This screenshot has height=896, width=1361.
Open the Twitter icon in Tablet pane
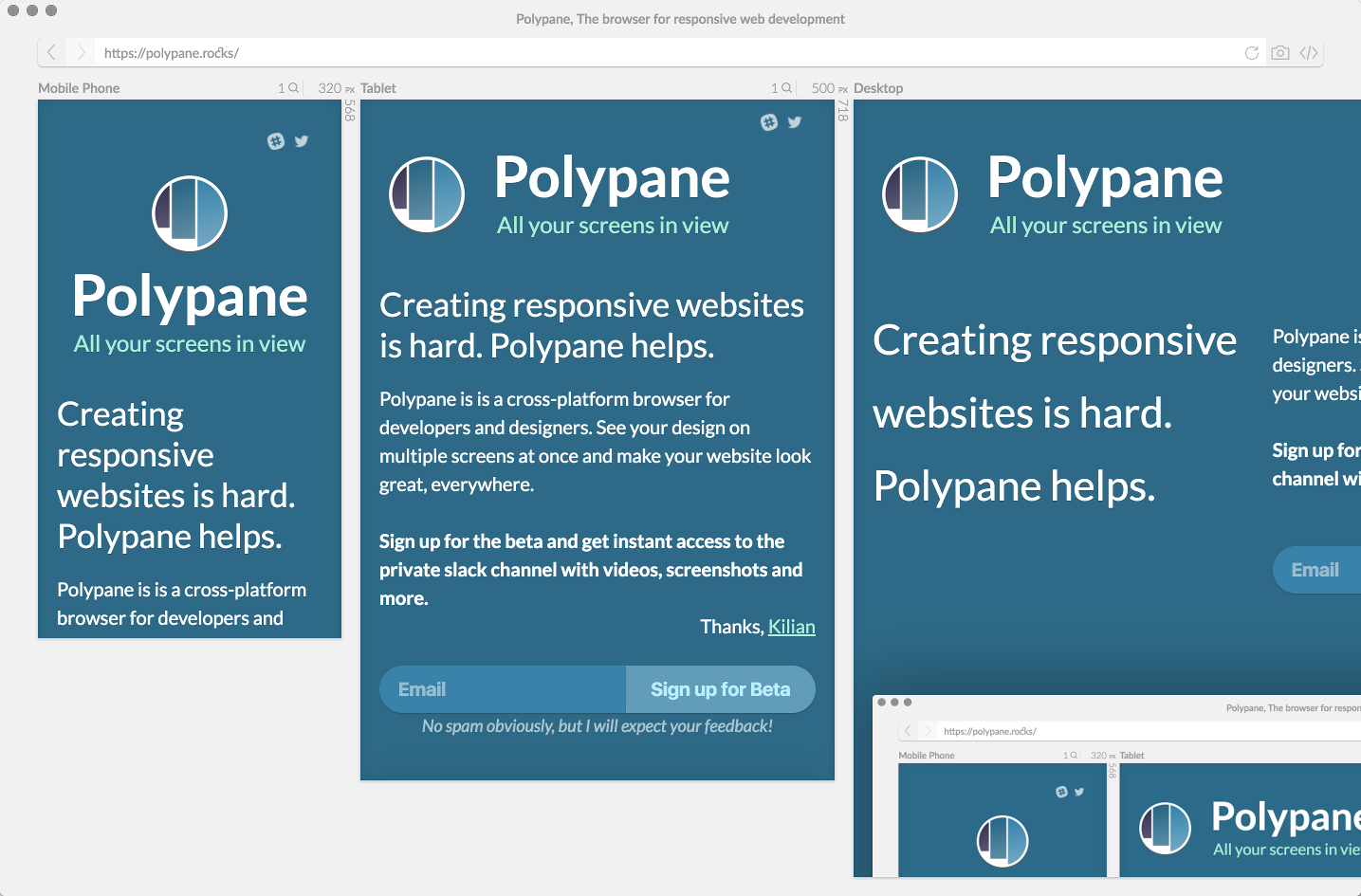(795, 122)
